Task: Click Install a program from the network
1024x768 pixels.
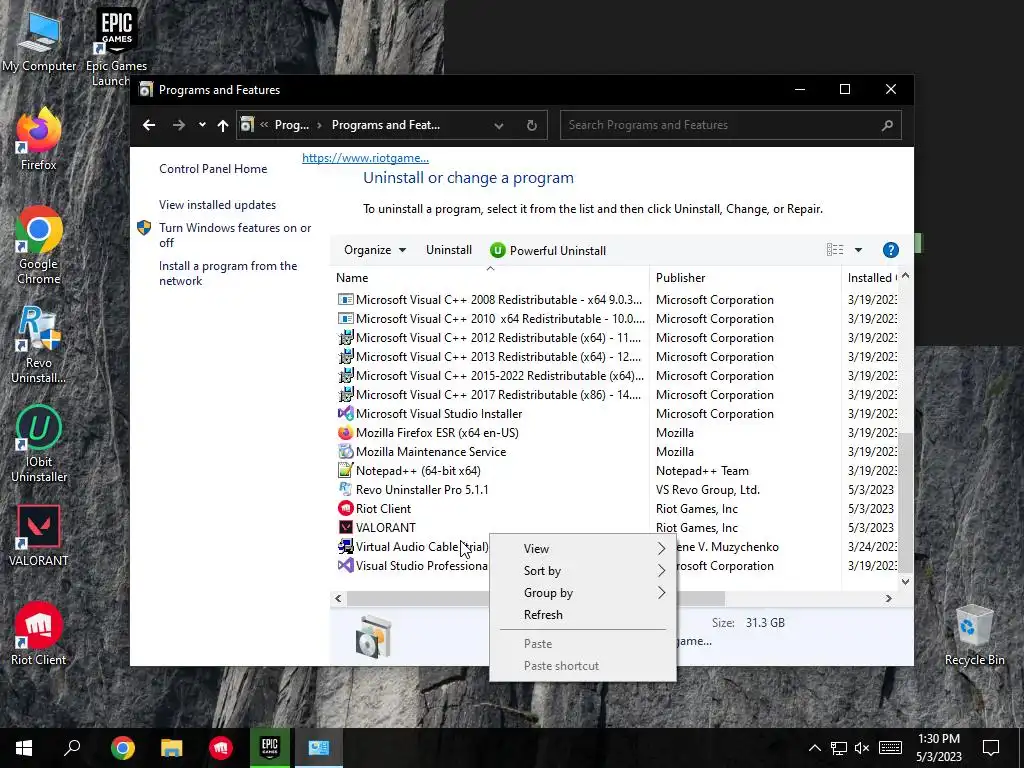Action: 228,273
